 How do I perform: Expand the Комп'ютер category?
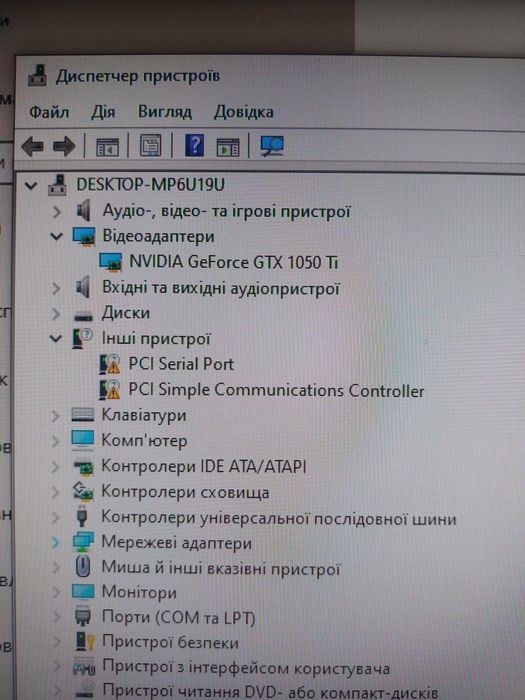coord(55,442)
